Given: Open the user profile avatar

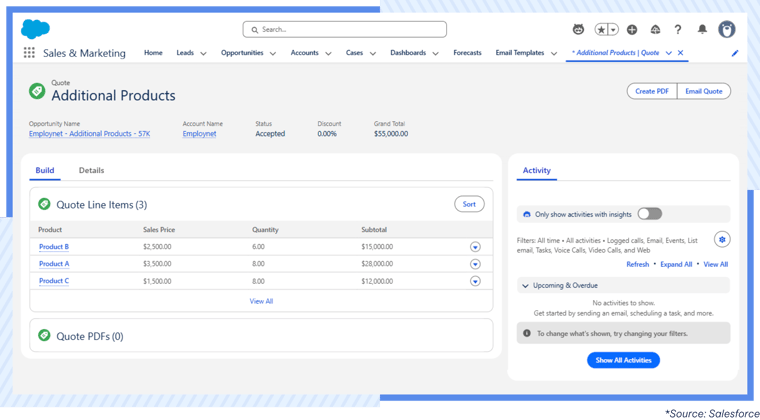Looking at the screenshot, I should (727, 29).
